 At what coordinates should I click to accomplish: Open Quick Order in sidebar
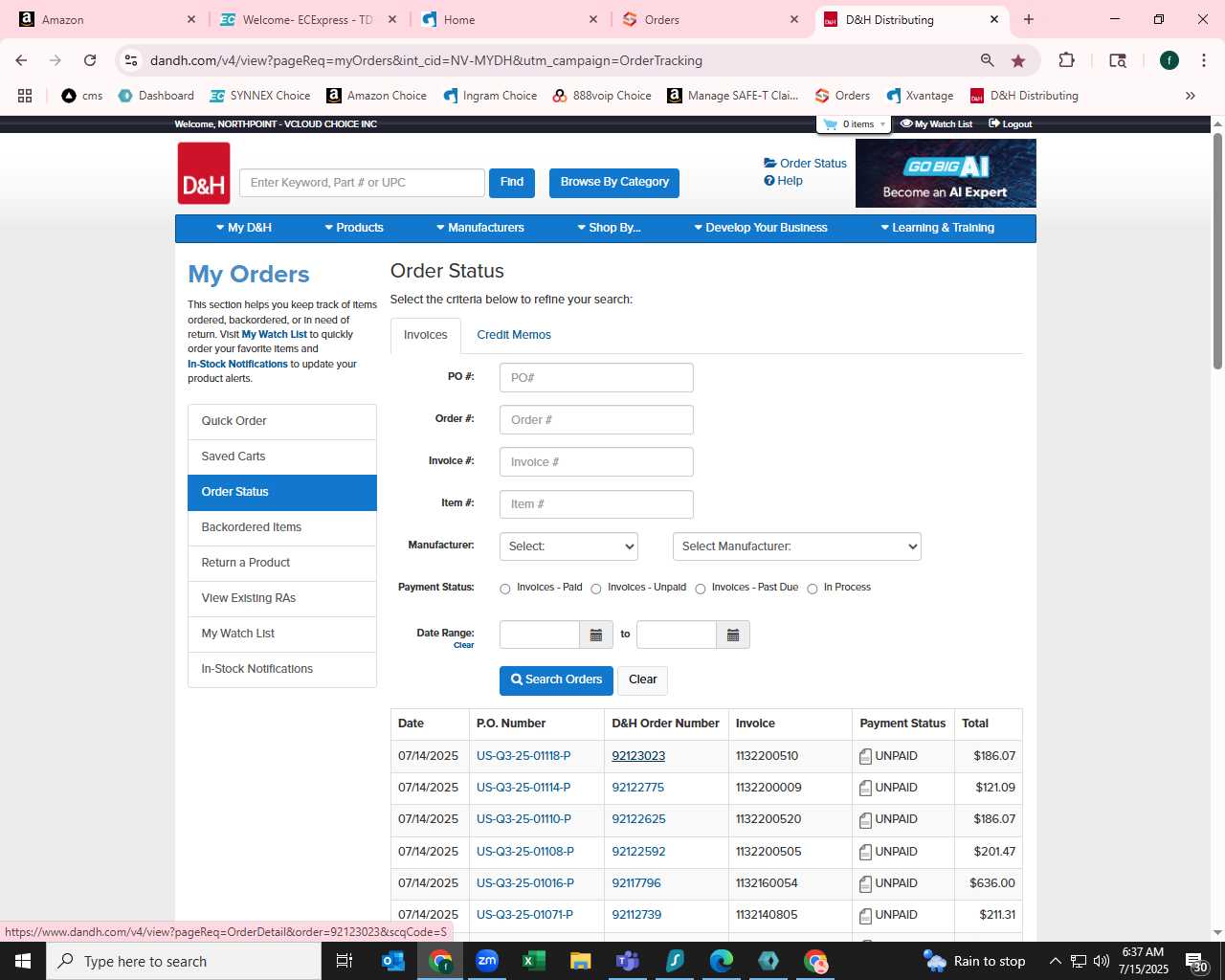click(282, 421)
